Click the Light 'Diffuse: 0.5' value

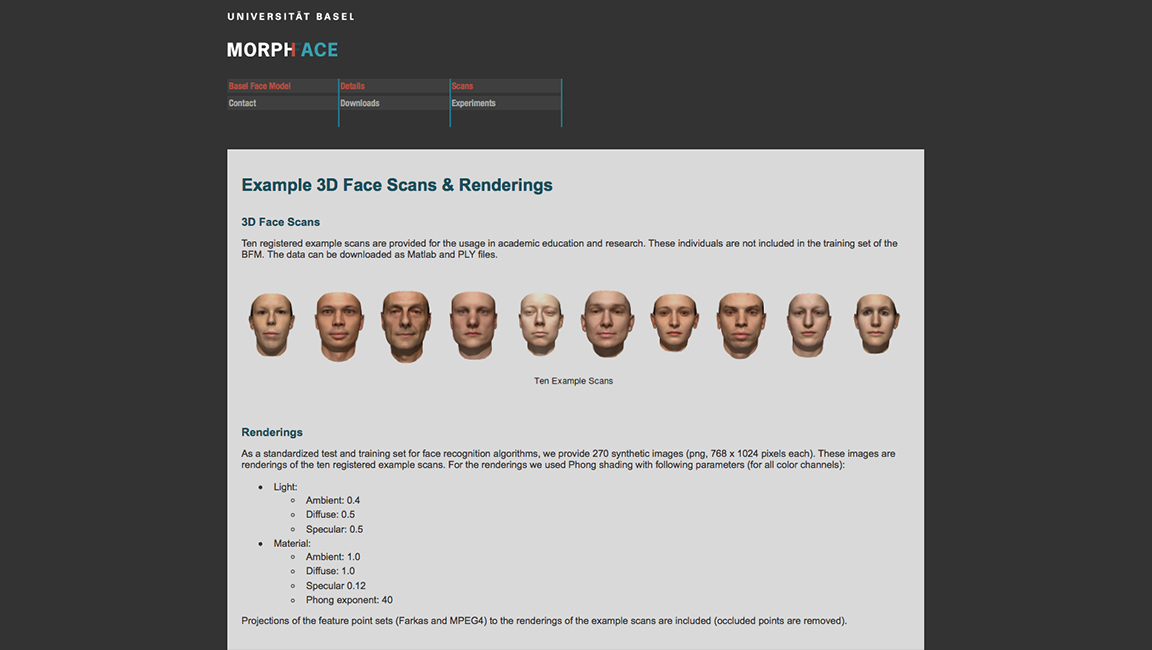coord(330,514)
